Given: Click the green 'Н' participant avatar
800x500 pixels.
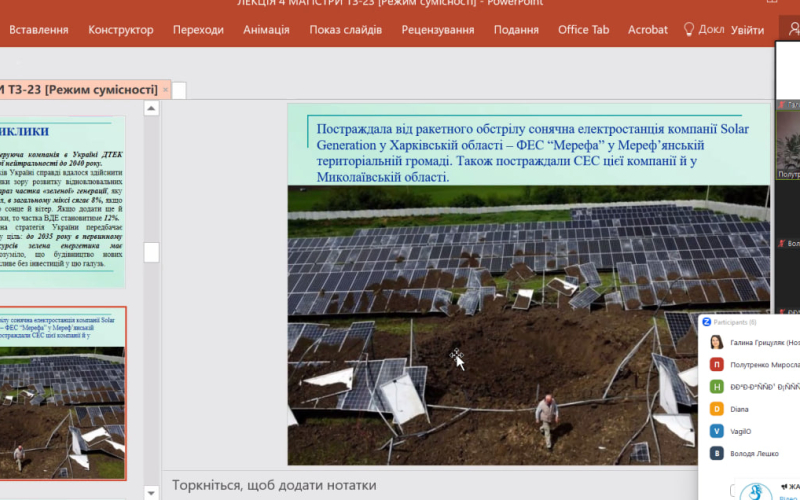Looking at the screenshot, I should pos(716,387).
